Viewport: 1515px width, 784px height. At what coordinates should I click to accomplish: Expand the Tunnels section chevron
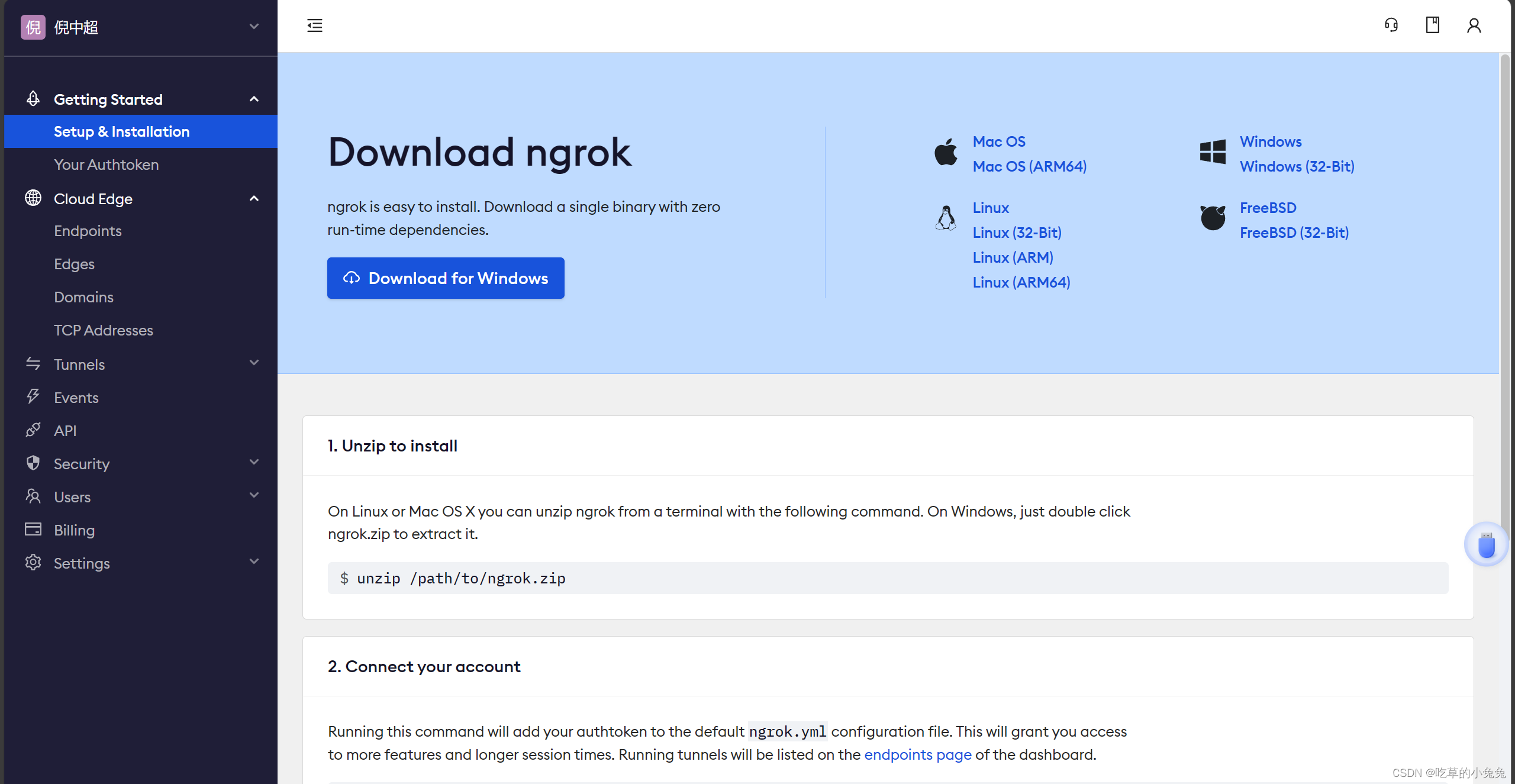pyautogui.click(x=254, y=363)
